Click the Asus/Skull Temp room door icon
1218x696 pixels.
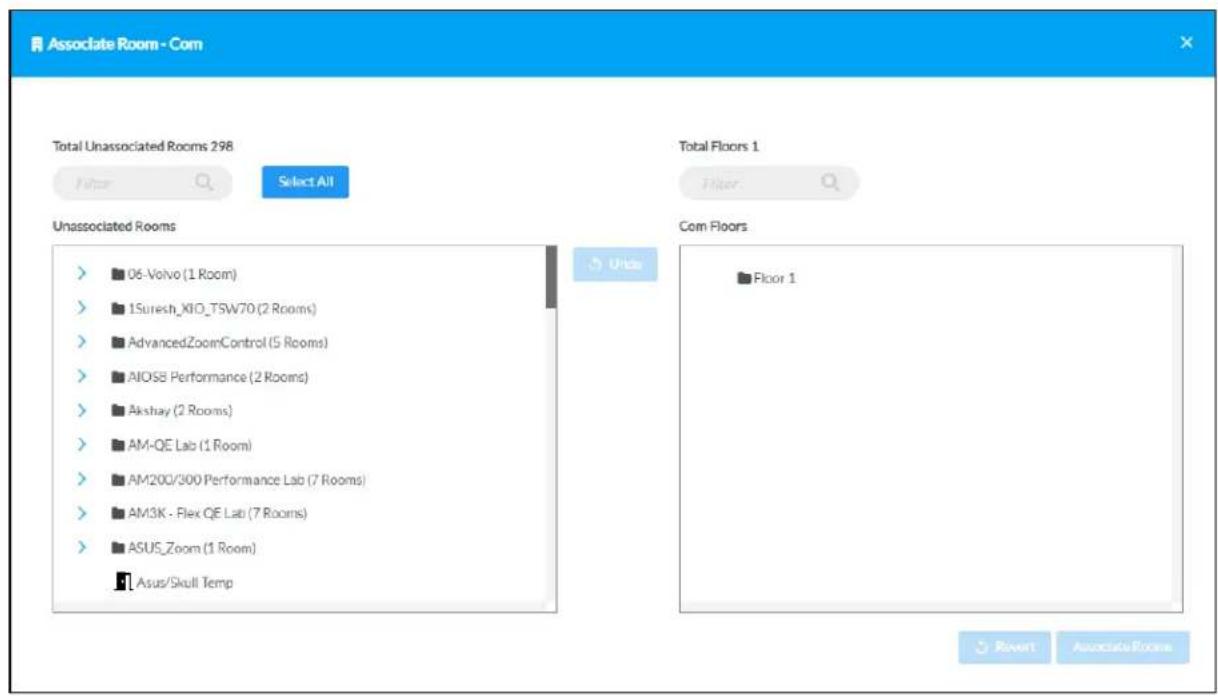point(124,582)
